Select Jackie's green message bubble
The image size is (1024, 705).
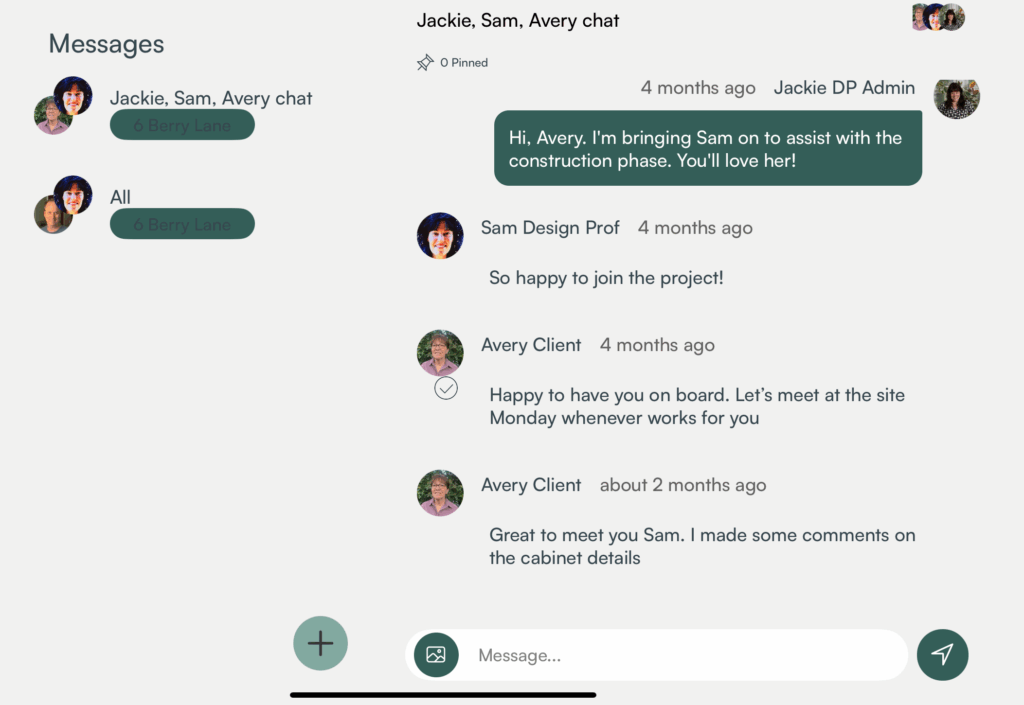click(x=707, y=148)
